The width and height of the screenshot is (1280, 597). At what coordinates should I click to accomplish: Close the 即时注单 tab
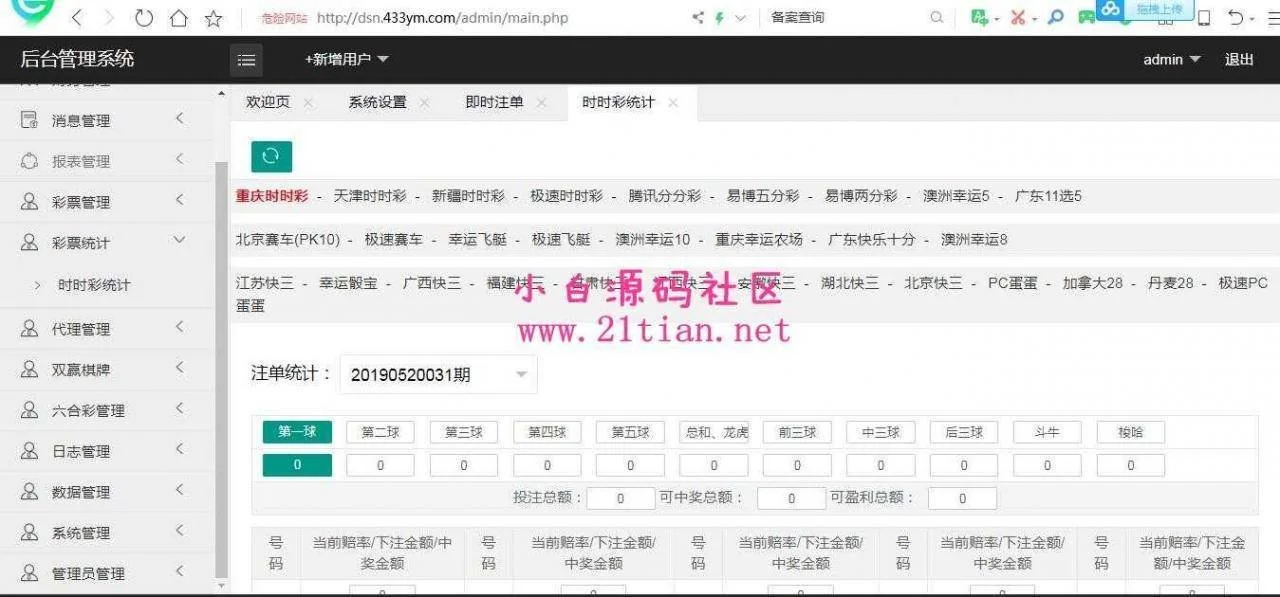click(x=542, y=103)
